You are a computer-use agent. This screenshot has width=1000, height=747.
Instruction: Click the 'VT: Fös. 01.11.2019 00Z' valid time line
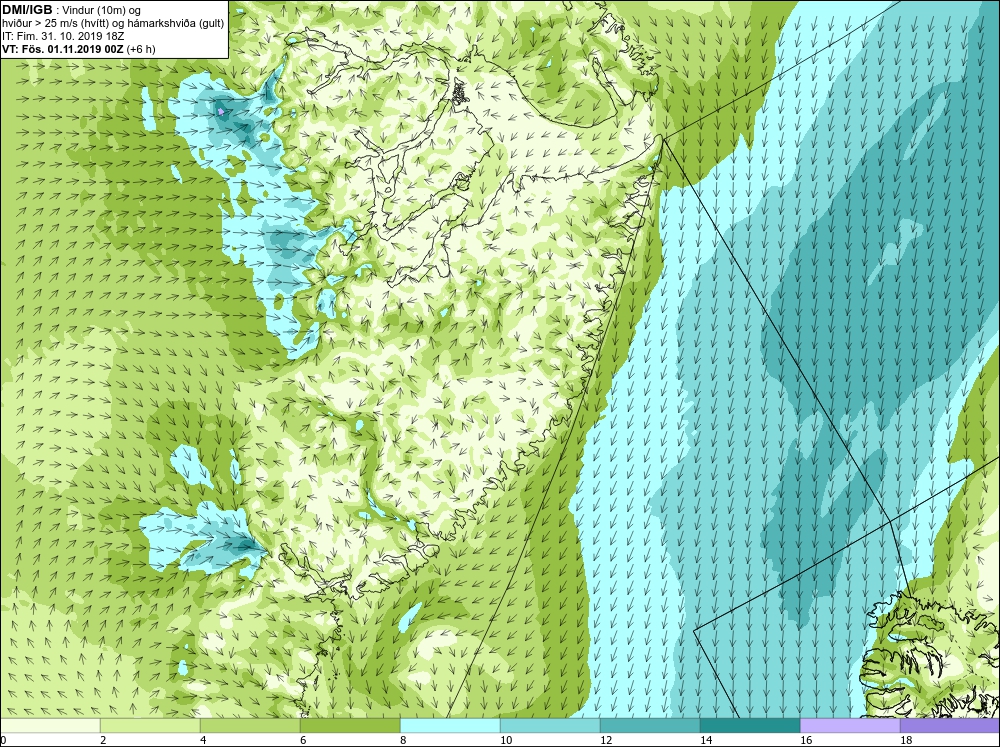[x=78, y=49]
